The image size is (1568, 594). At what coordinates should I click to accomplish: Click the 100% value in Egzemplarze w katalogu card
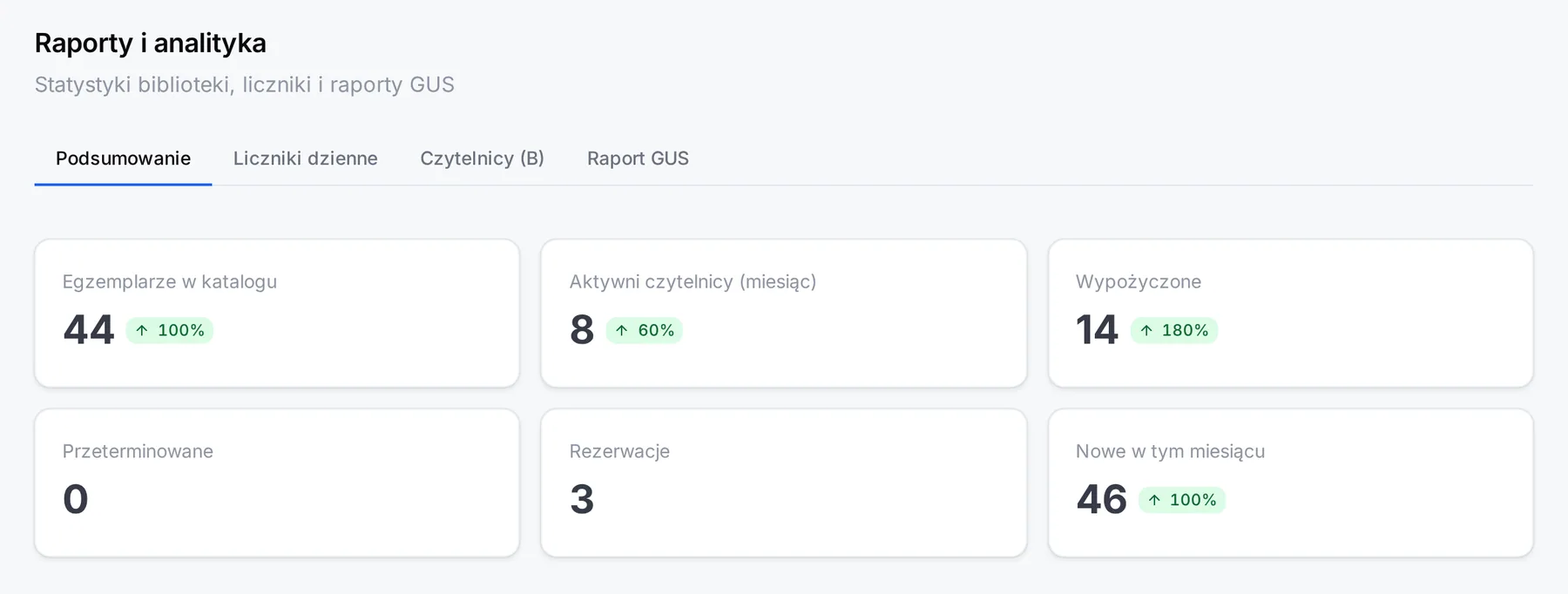(181, 330)
